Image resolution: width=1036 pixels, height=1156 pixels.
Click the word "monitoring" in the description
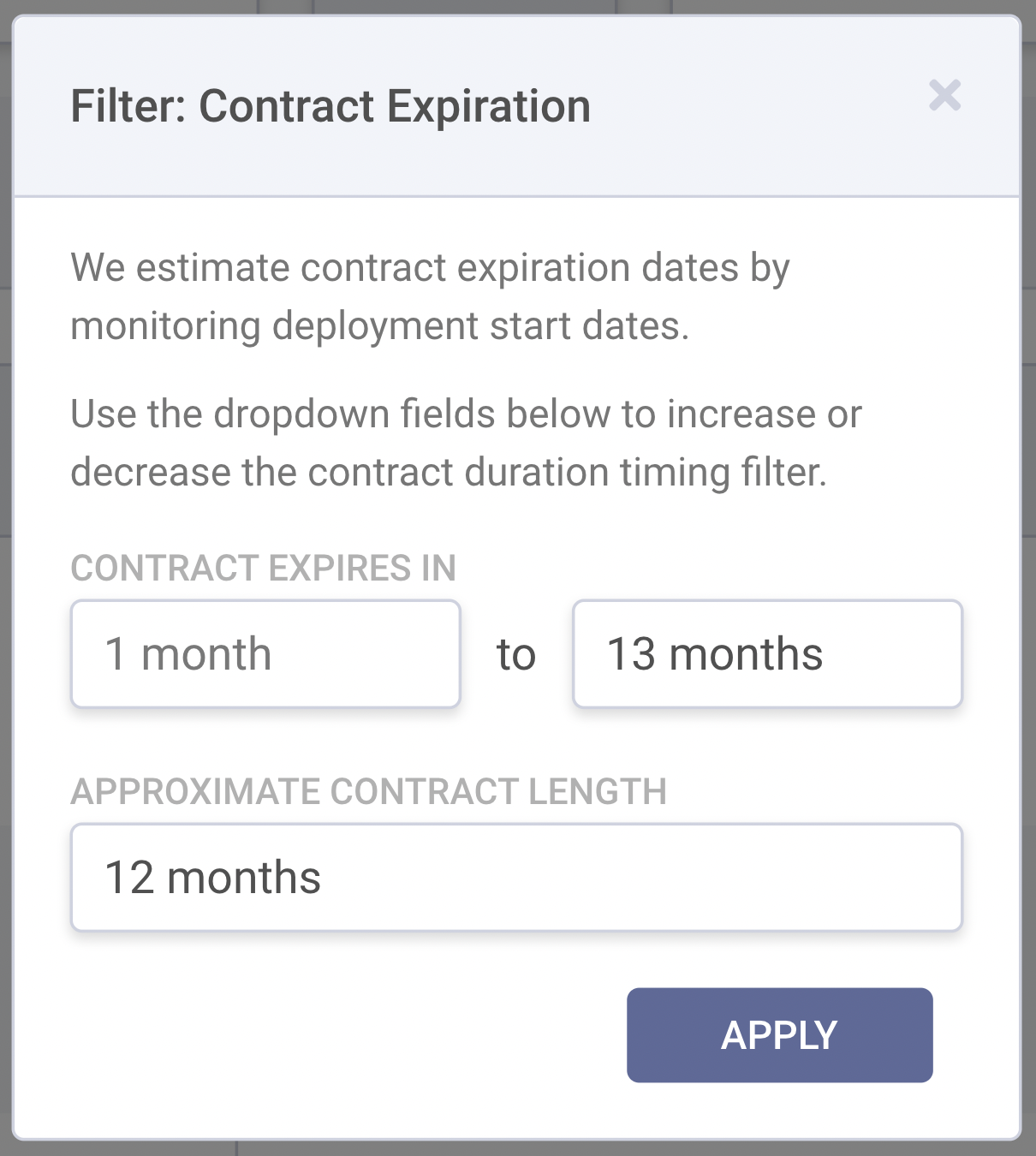pyautogui.click(x=165, y=326)
